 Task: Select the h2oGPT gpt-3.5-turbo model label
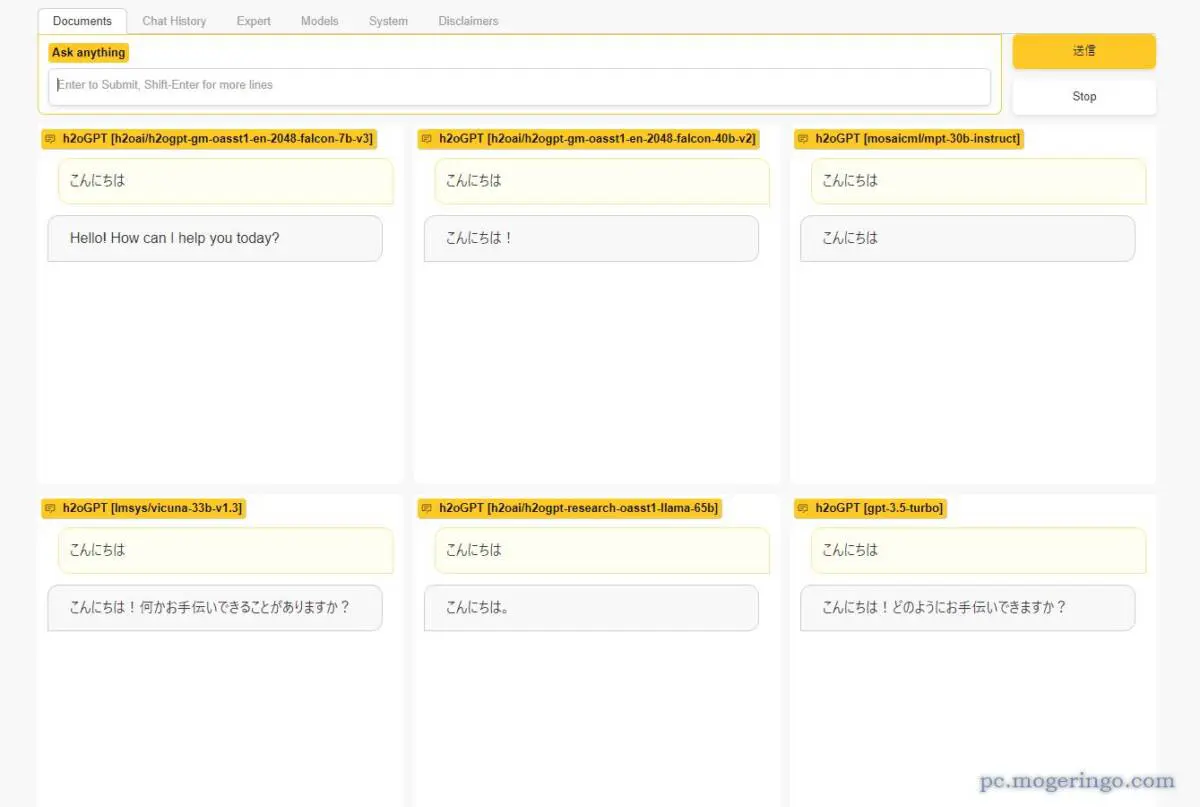click(x=870, y=508)
